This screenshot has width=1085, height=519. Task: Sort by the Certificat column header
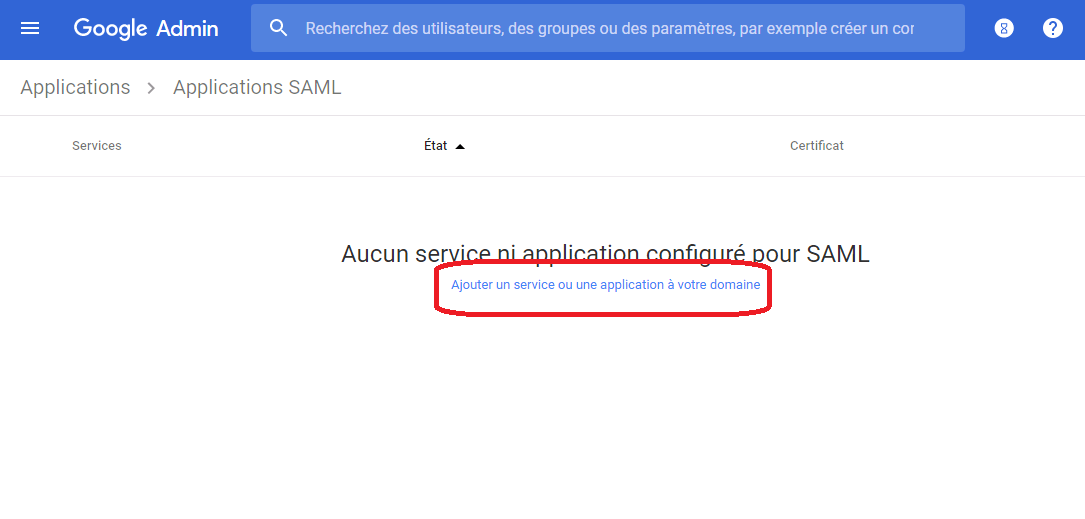click(x=817, y=146)
